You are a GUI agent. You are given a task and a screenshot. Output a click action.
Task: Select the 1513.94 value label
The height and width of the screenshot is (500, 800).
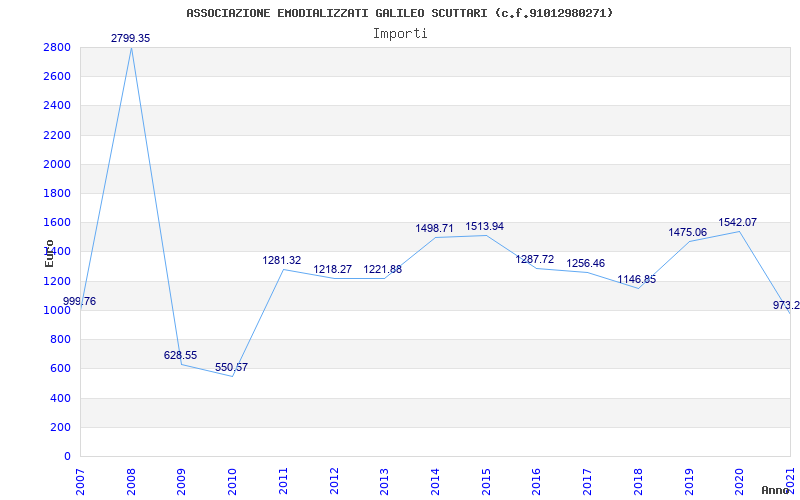coord(484,226)
